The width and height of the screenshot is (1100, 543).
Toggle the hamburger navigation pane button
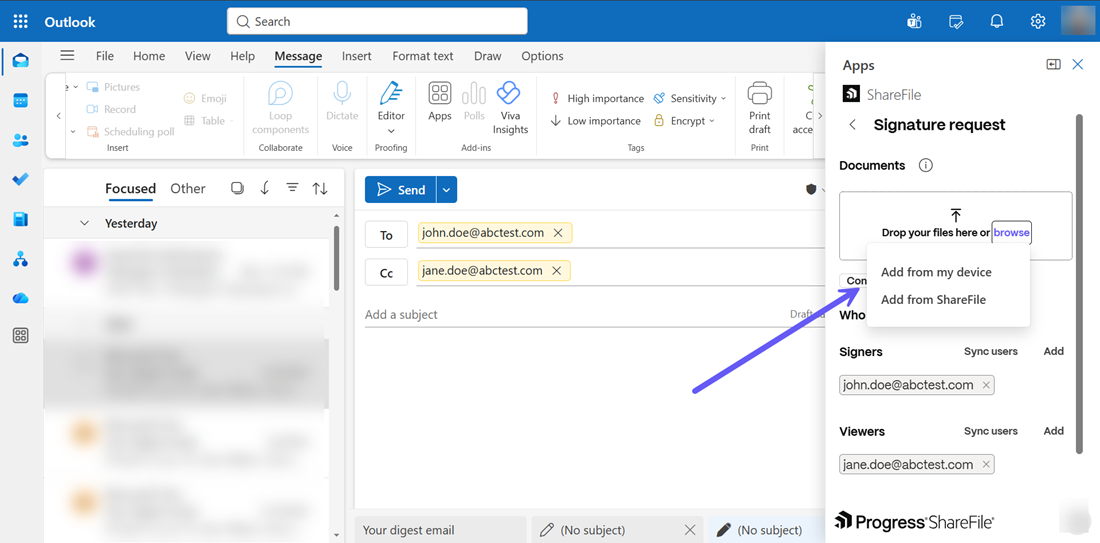pos(67,55)
